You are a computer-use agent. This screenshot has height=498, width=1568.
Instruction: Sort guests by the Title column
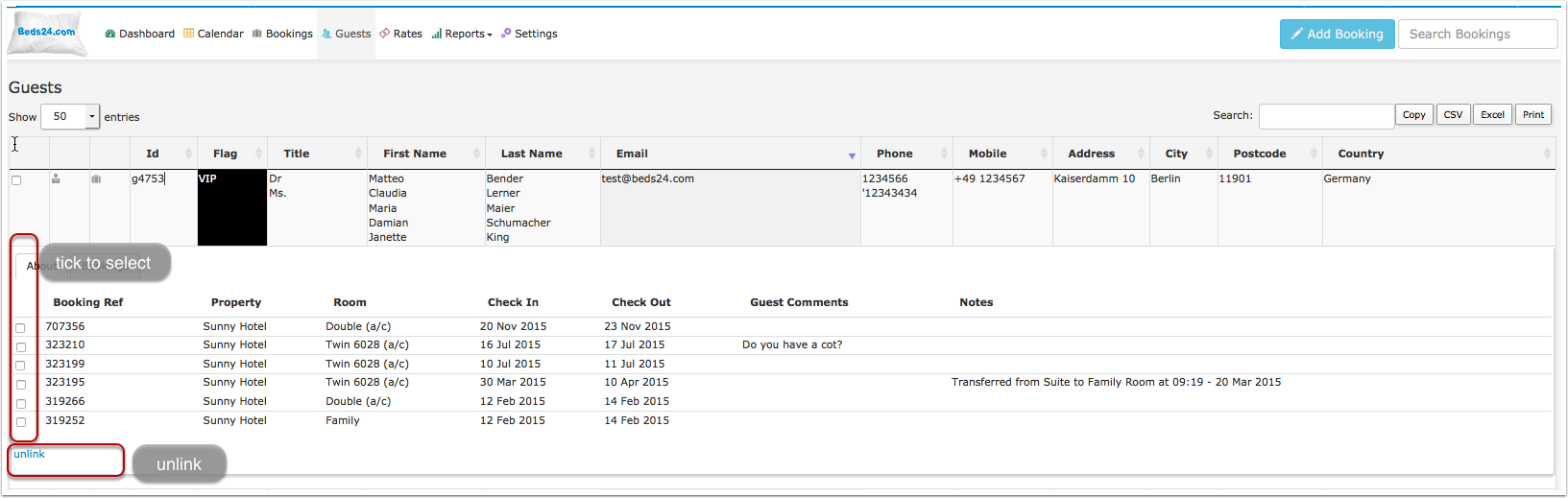pyautogui.click(x=317, y=154)
